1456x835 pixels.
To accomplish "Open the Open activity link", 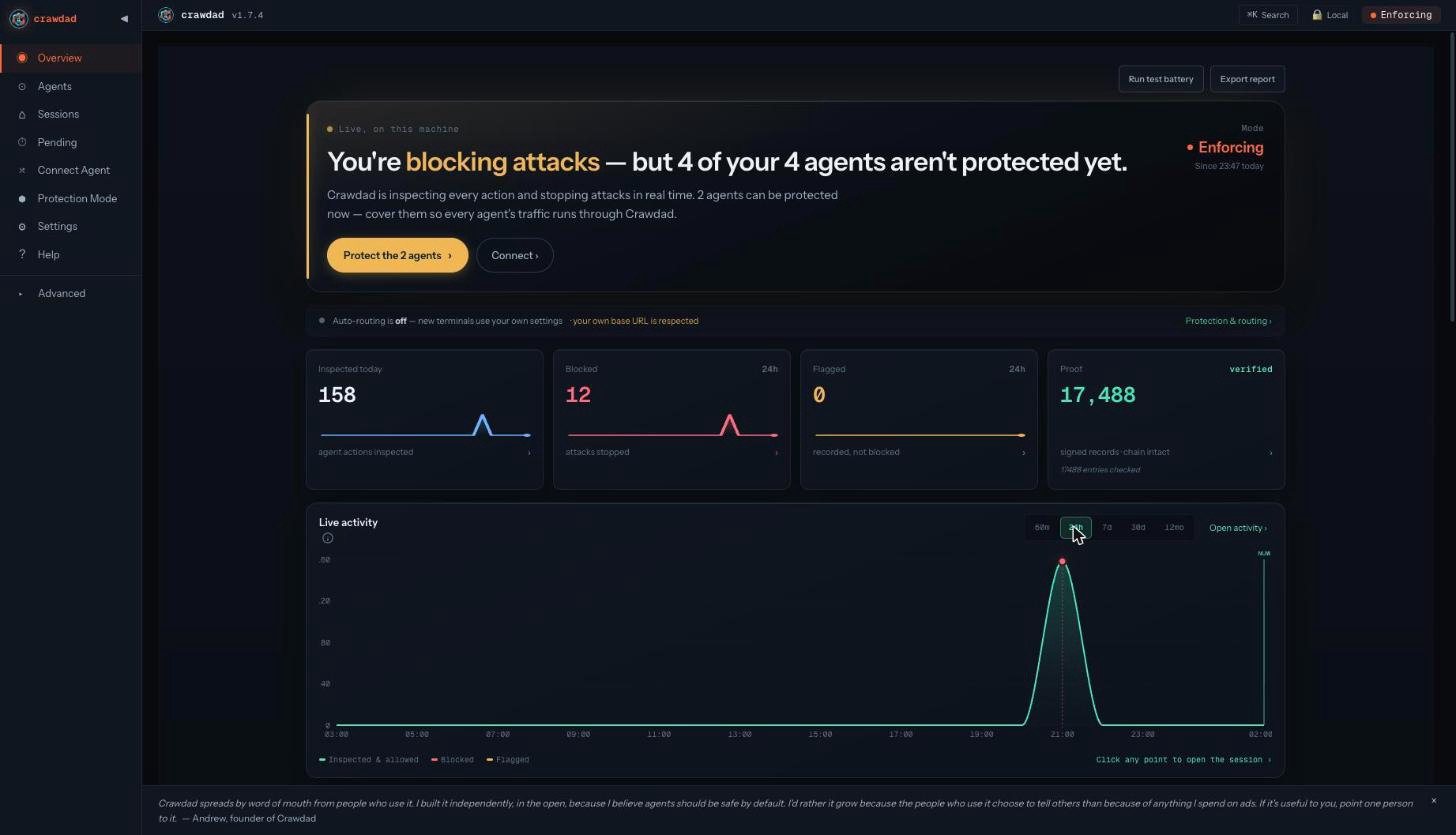I will coord(1238,528).
